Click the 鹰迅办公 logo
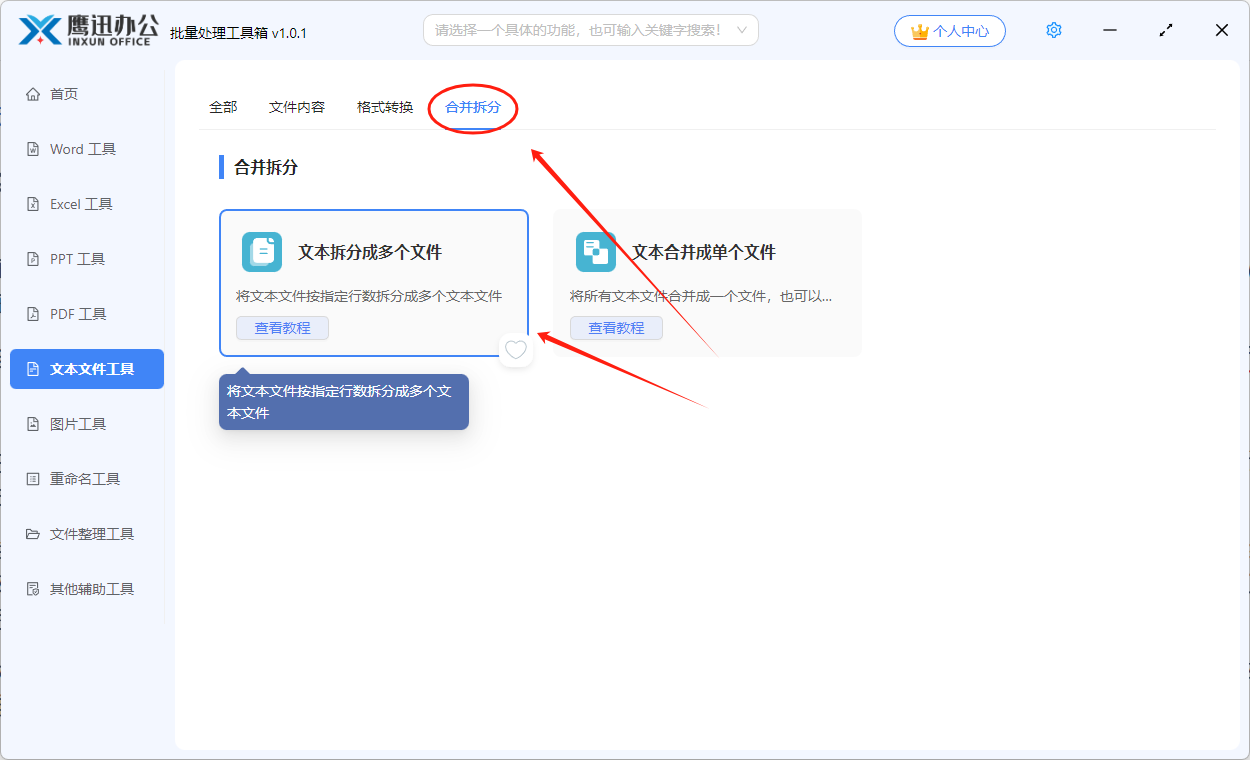This screenshot has width=1250, height=760. pos(90,30)
